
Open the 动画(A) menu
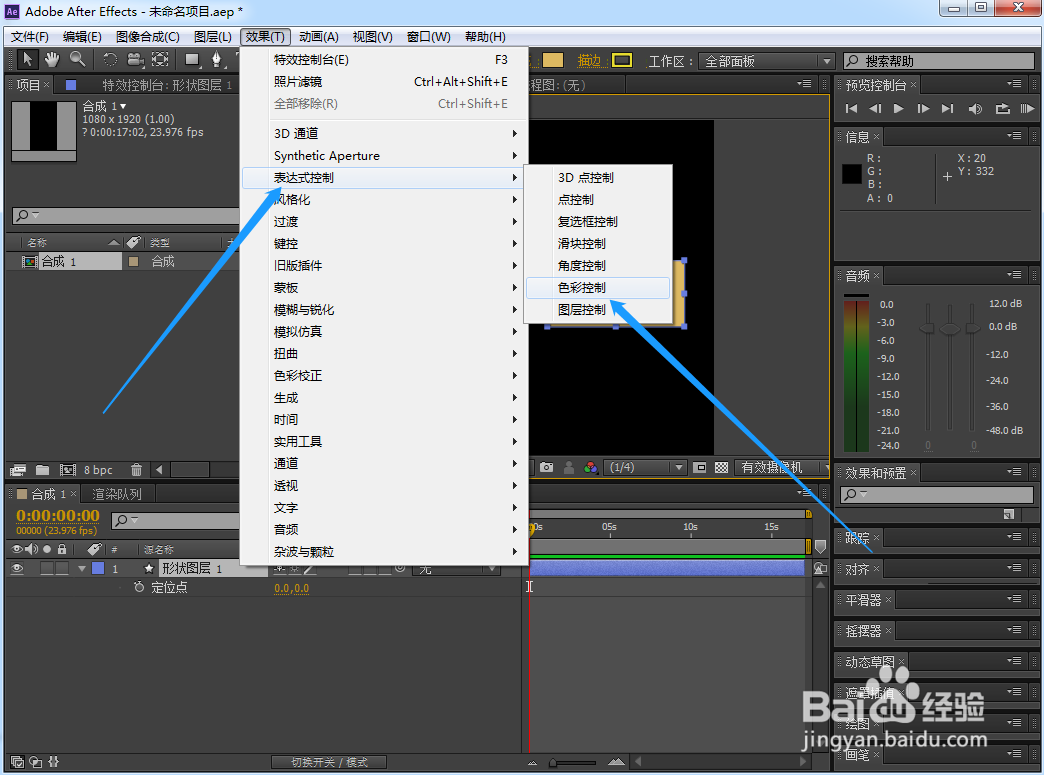click(x=319, y=37)
